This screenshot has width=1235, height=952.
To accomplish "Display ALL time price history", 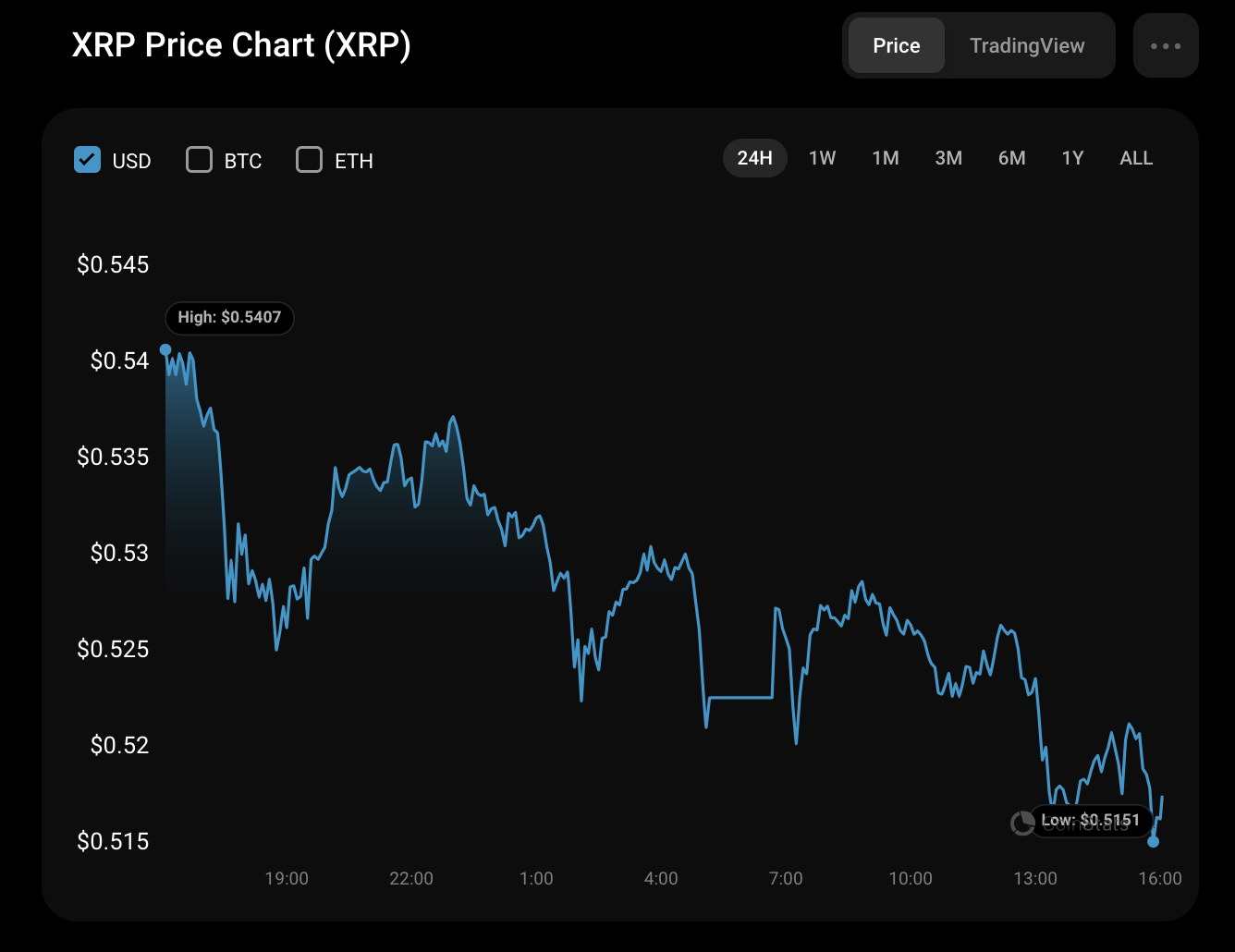I will coord(1136,158).
